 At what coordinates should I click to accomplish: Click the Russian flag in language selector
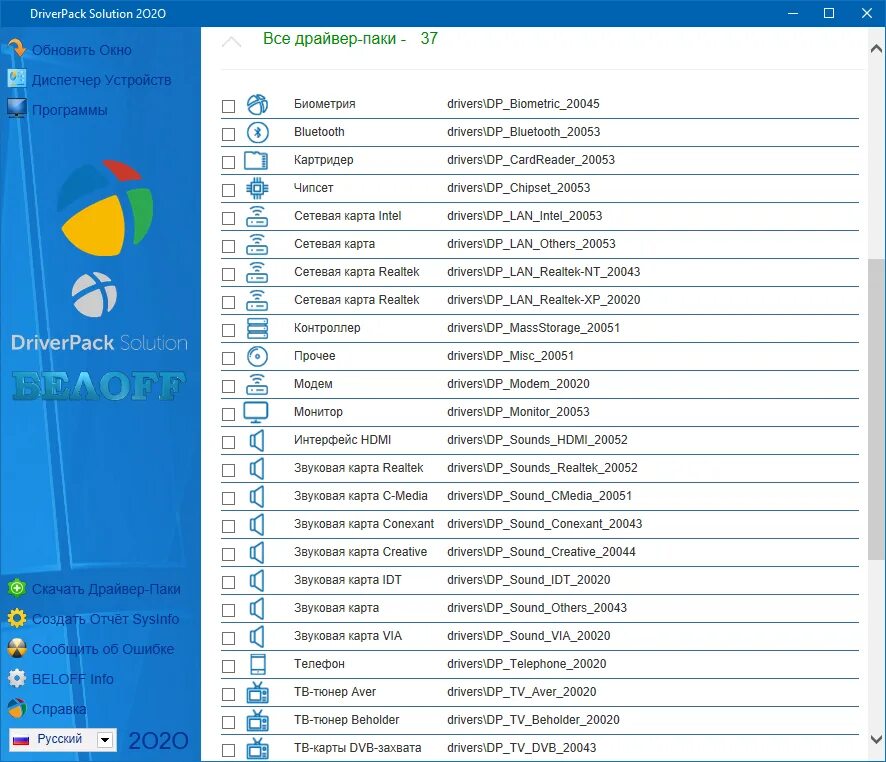[21, 740]
